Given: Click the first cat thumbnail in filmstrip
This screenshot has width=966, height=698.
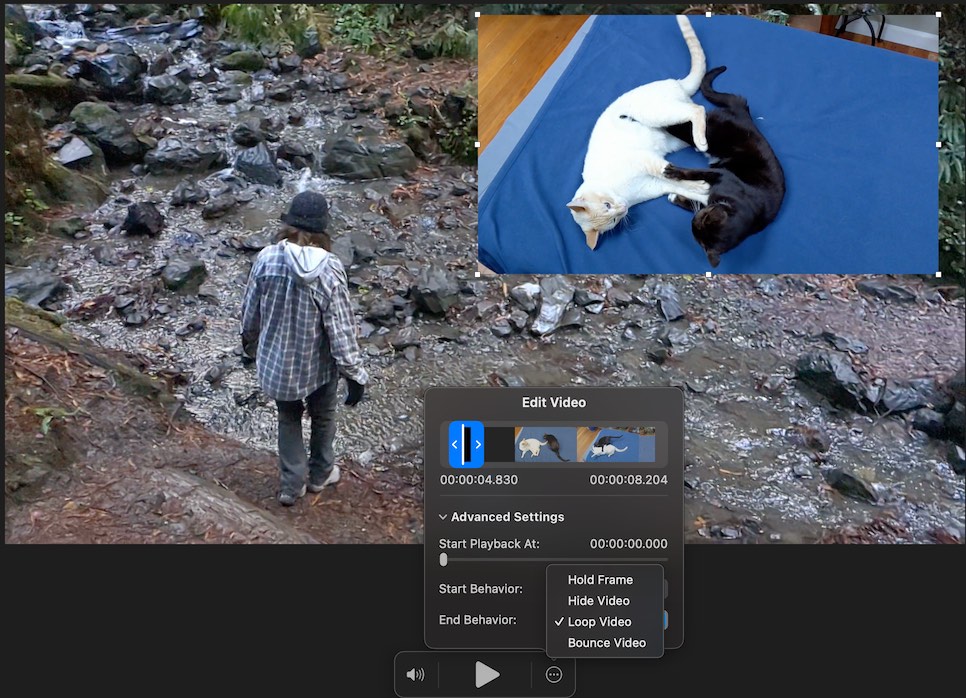Looking at the screenshot, I should [x=545, y=444].
